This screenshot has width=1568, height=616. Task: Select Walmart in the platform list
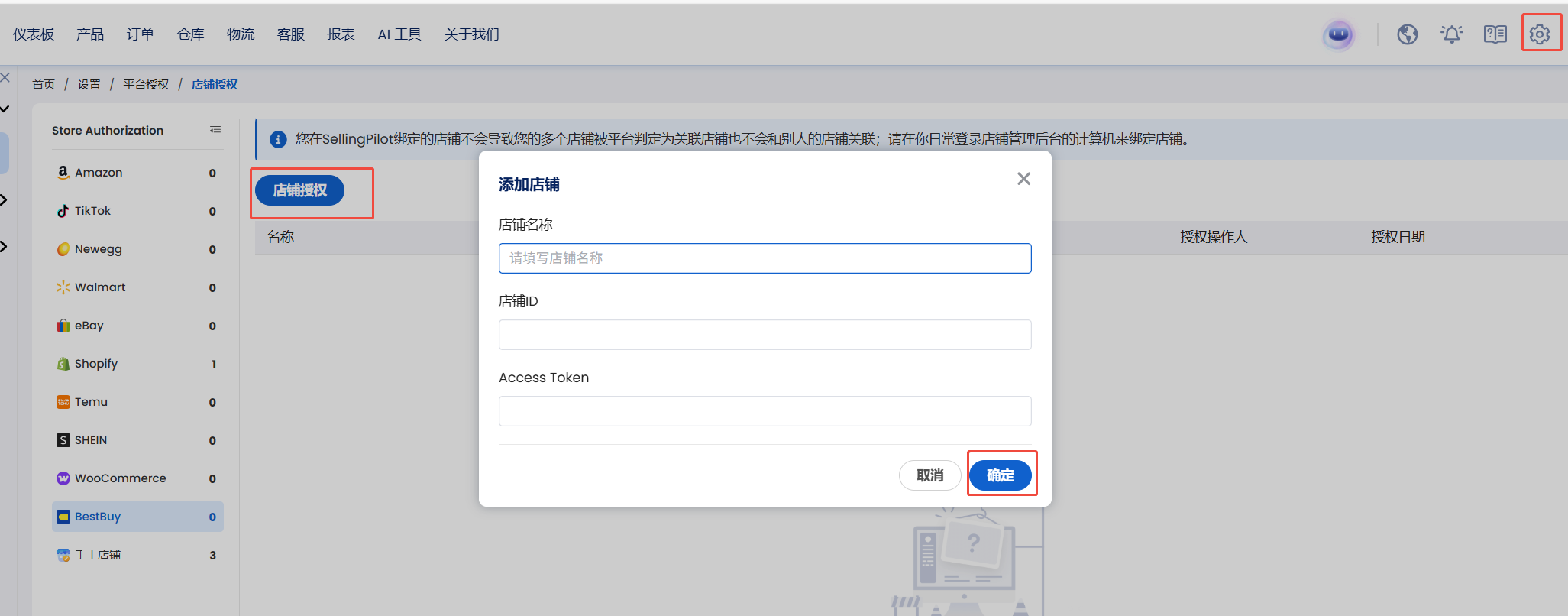[137, 287]
